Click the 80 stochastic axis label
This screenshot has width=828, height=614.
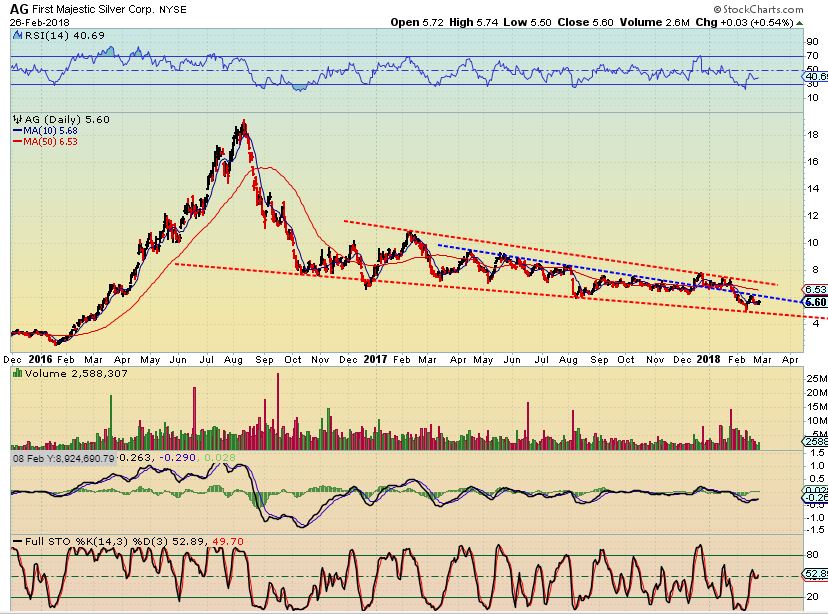click(813, 555)
